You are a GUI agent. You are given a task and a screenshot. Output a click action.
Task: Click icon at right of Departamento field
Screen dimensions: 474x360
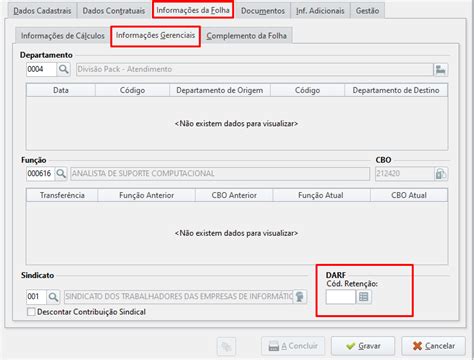point(441,70)
